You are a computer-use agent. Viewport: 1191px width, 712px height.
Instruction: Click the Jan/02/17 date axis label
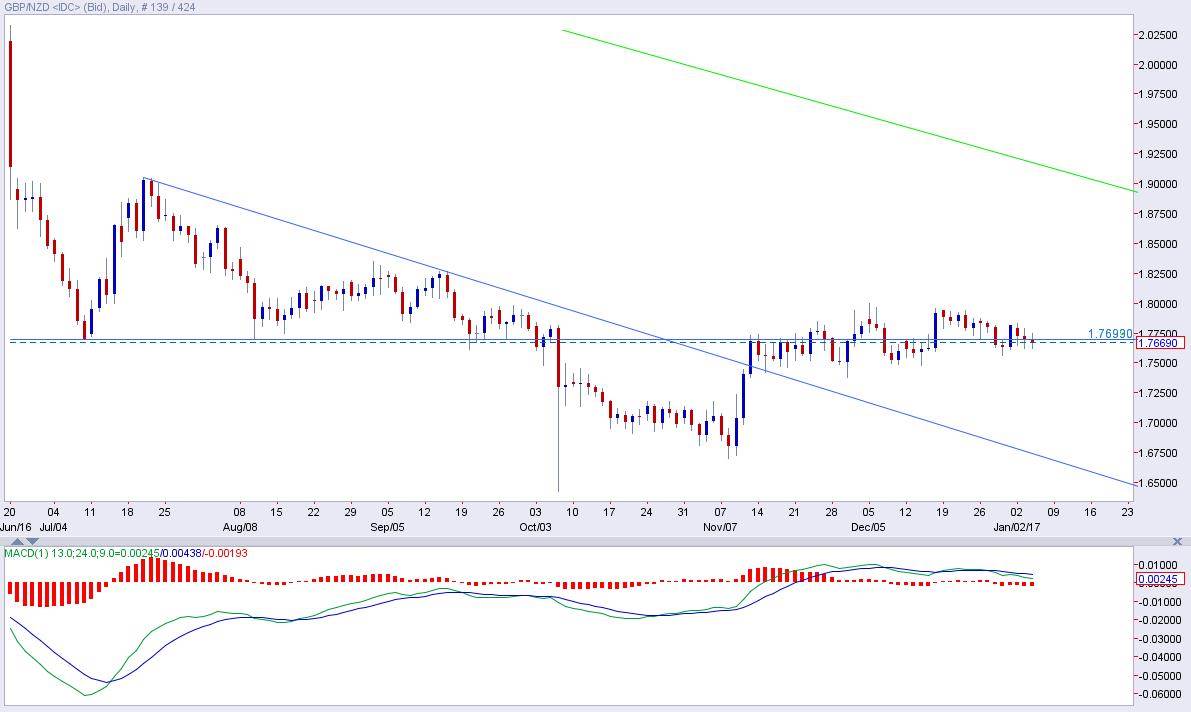pyautogui.click(x=1017, y=527)
